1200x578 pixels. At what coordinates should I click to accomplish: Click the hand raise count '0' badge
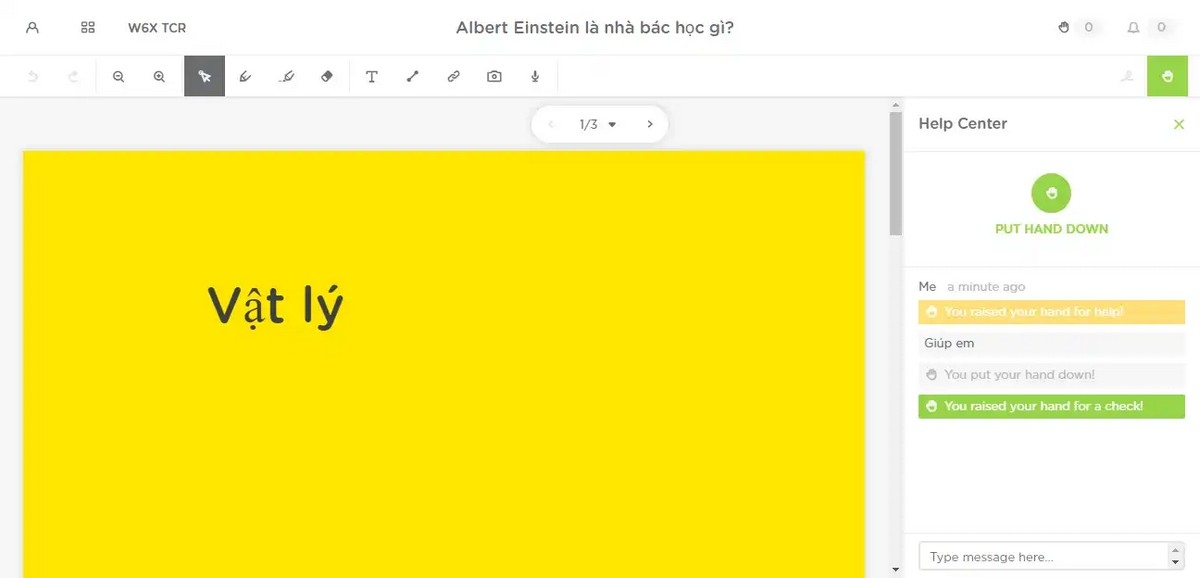[1089, 28]
